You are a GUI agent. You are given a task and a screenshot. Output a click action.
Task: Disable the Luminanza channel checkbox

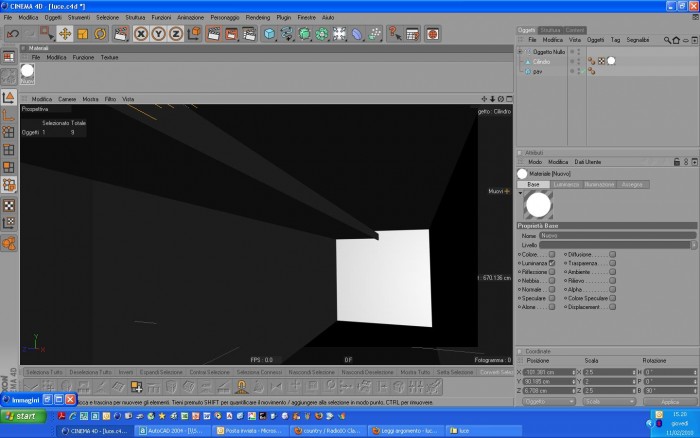coord(552,263)
